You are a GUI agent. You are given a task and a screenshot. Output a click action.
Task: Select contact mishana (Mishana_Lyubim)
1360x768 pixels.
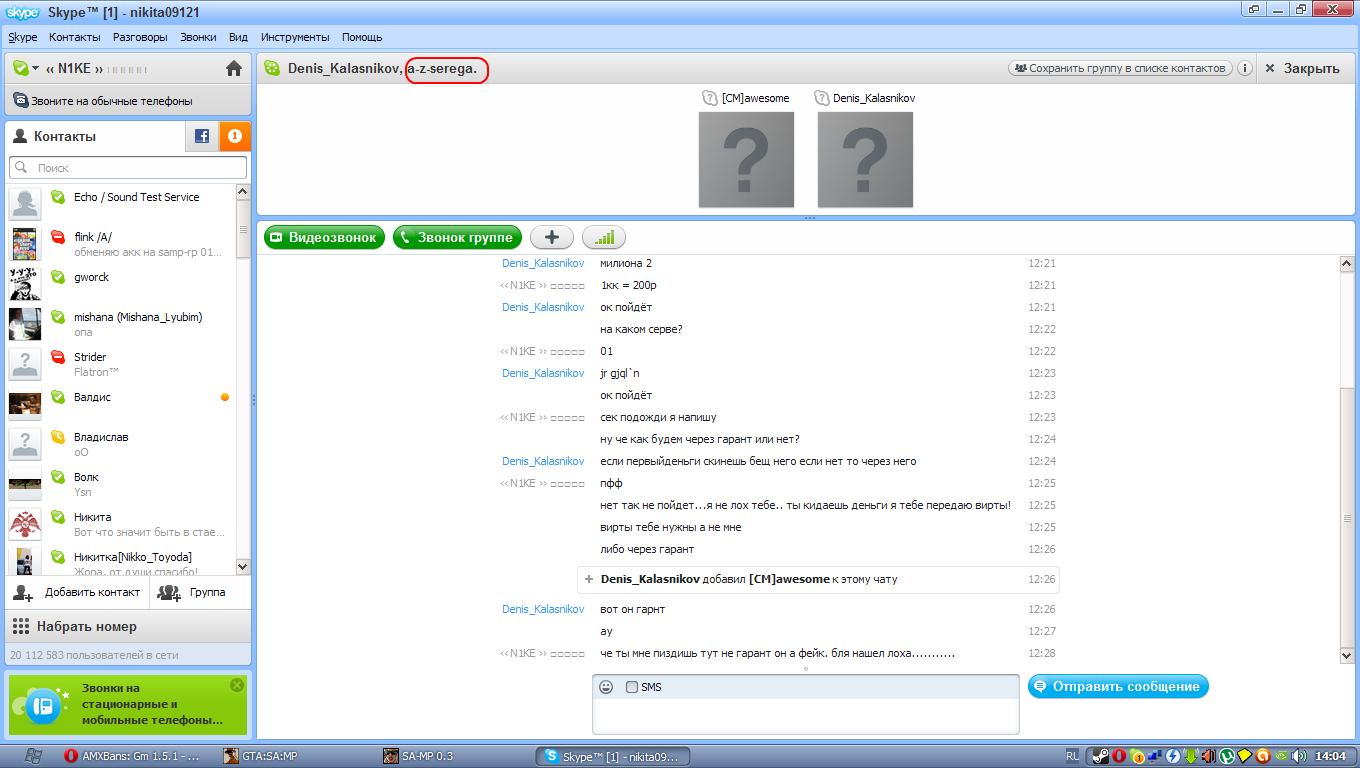click(121, 323)
